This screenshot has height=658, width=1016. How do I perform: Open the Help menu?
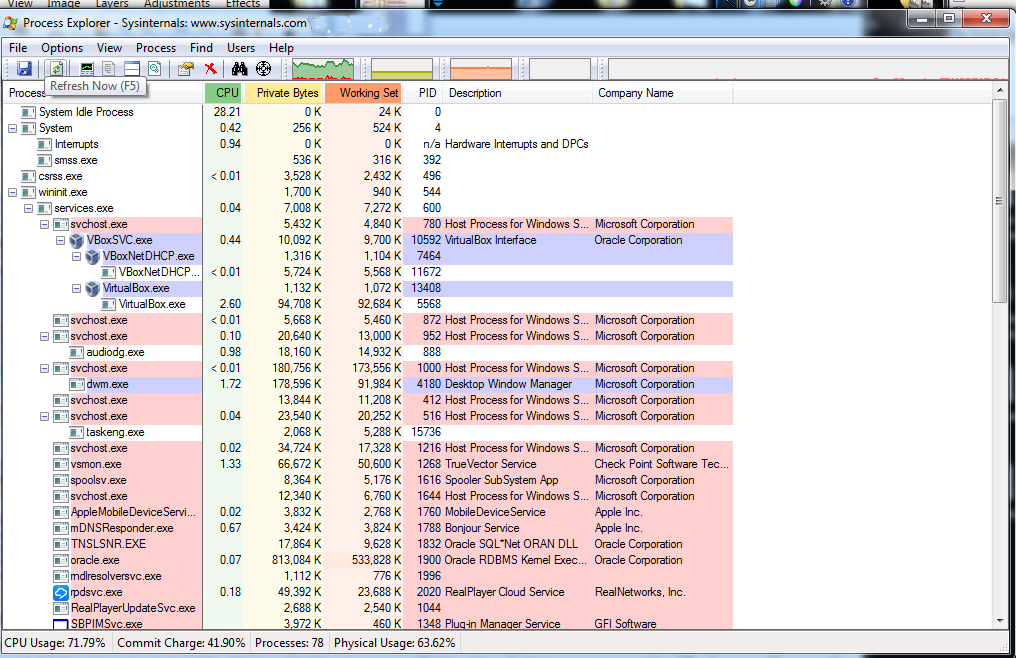[281, 48]
